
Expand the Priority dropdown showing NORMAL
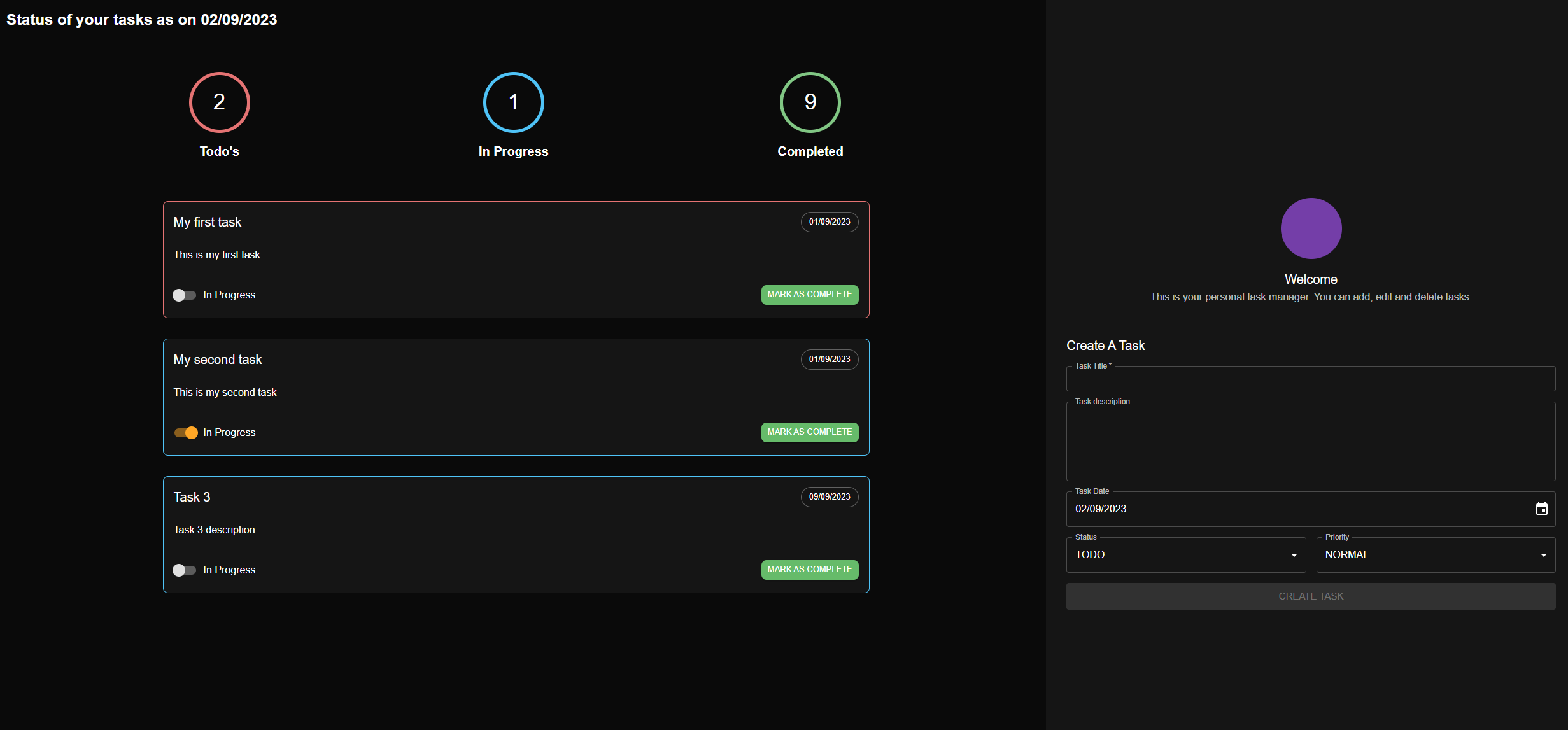click(1432, 555)
